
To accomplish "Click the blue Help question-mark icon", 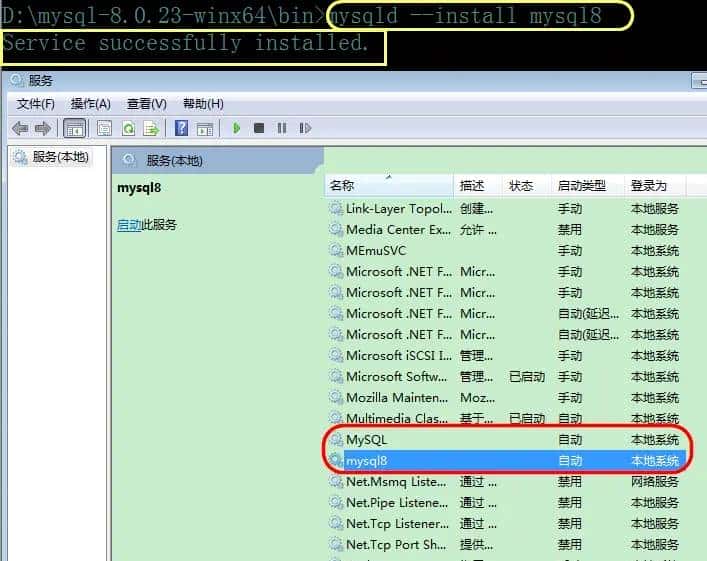I will pyautogui.click(x=181, y=129).
